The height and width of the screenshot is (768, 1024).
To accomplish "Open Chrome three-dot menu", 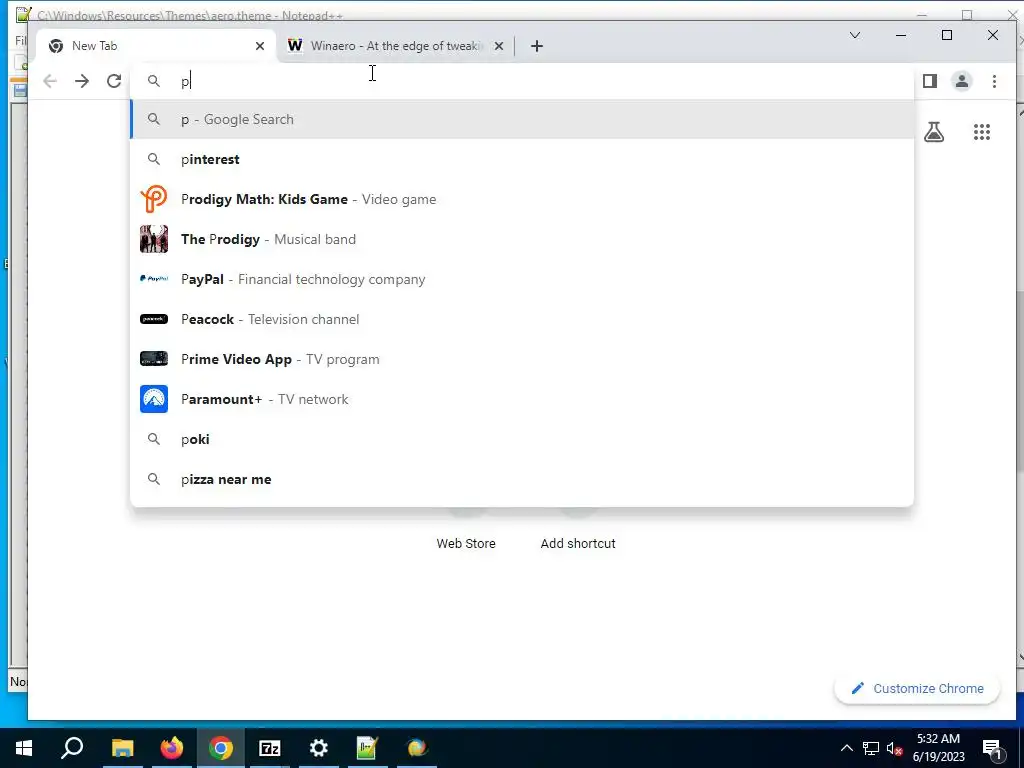I will pyautogui.click(x=994, y=81).
